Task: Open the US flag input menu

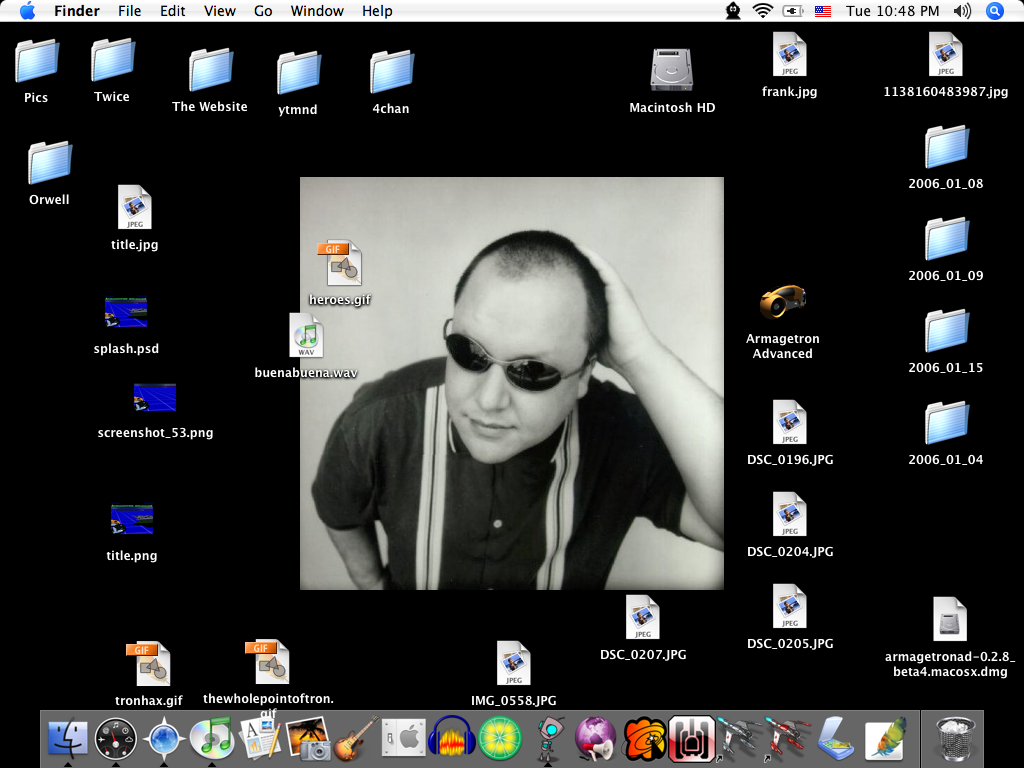Action: [822, 11]
